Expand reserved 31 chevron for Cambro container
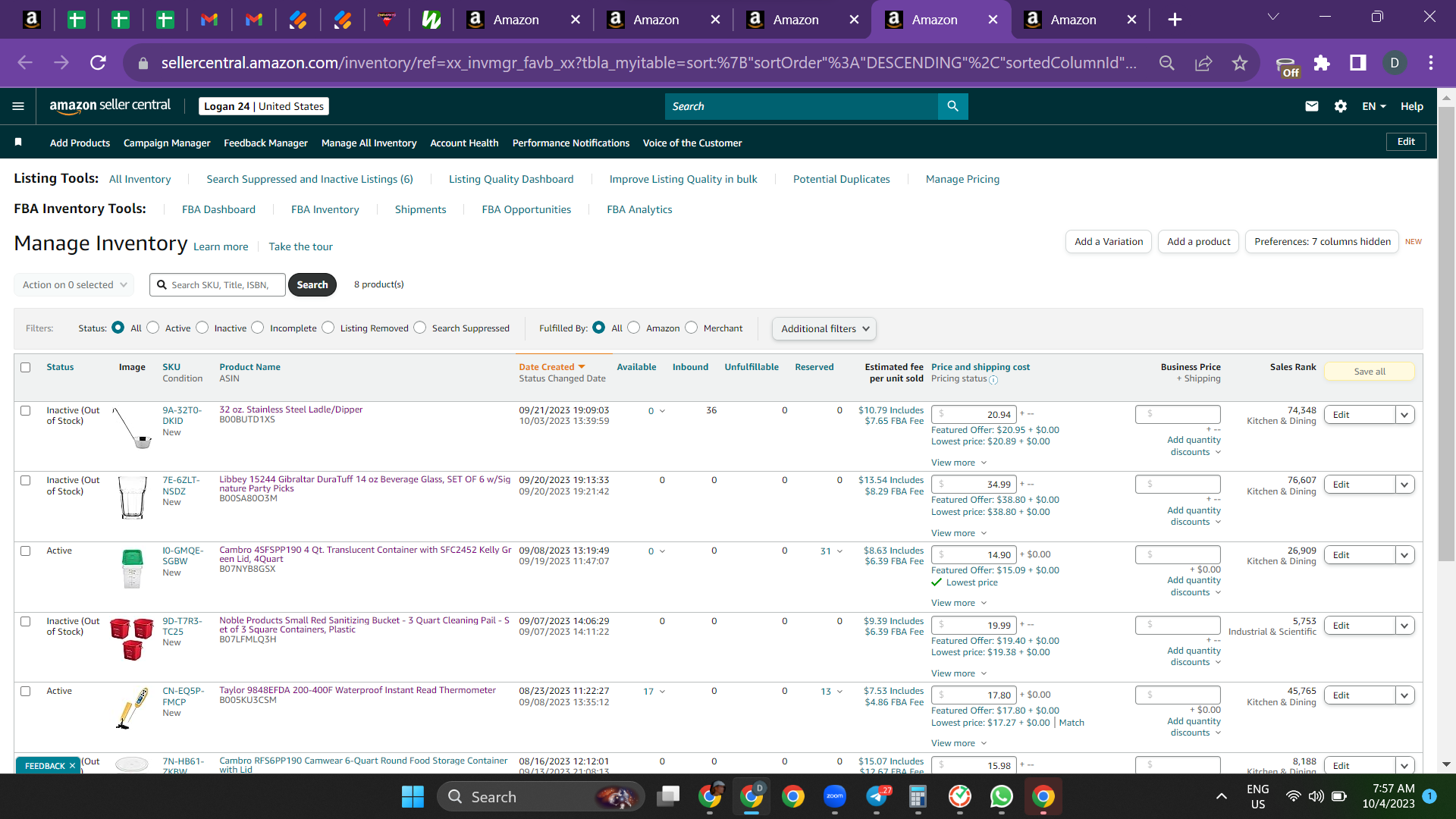The image size is (1456, 819). point(839,551)
